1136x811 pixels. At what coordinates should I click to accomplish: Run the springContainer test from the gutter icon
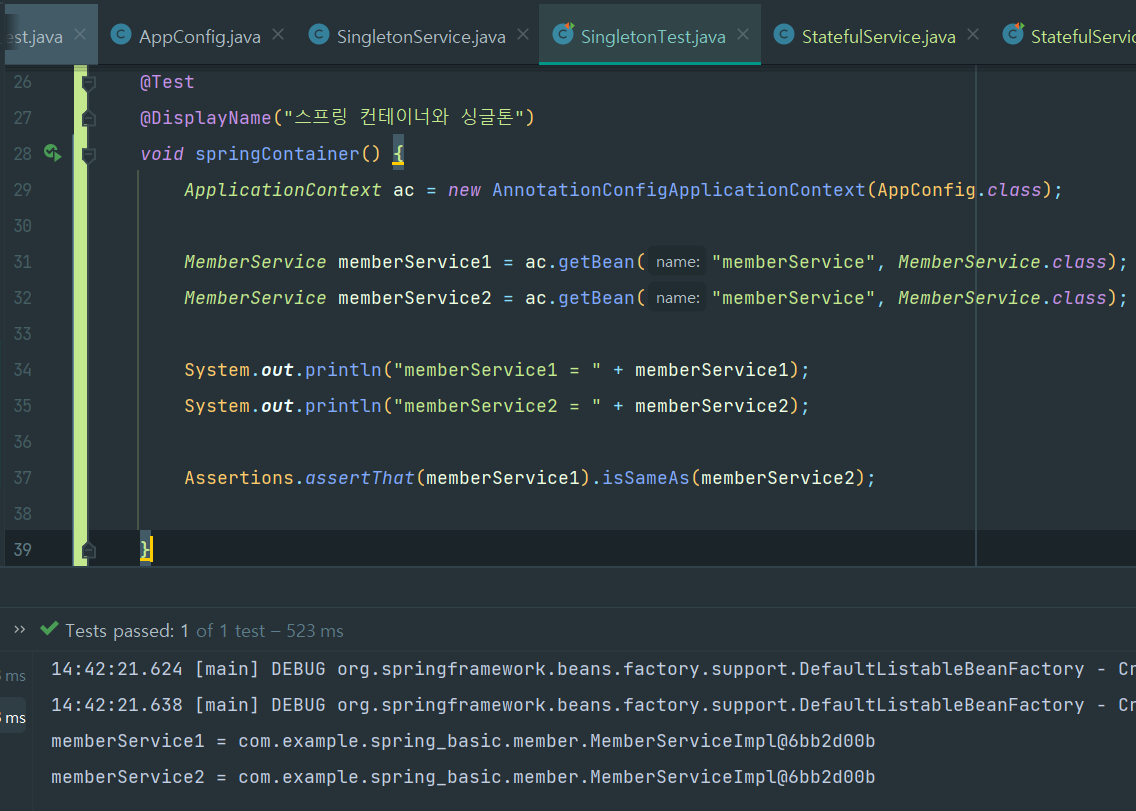click(x=52, y=153)
